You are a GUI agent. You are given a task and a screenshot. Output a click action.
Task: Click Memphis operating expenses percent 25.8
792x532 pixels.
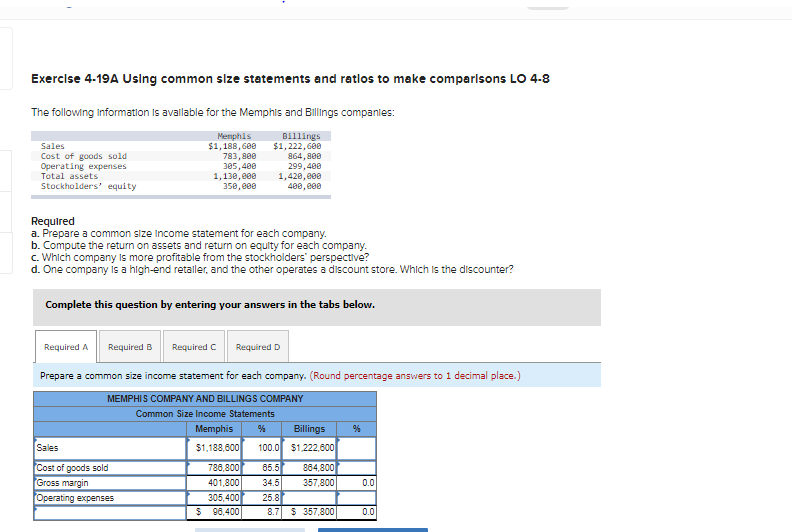coord(262,498)
